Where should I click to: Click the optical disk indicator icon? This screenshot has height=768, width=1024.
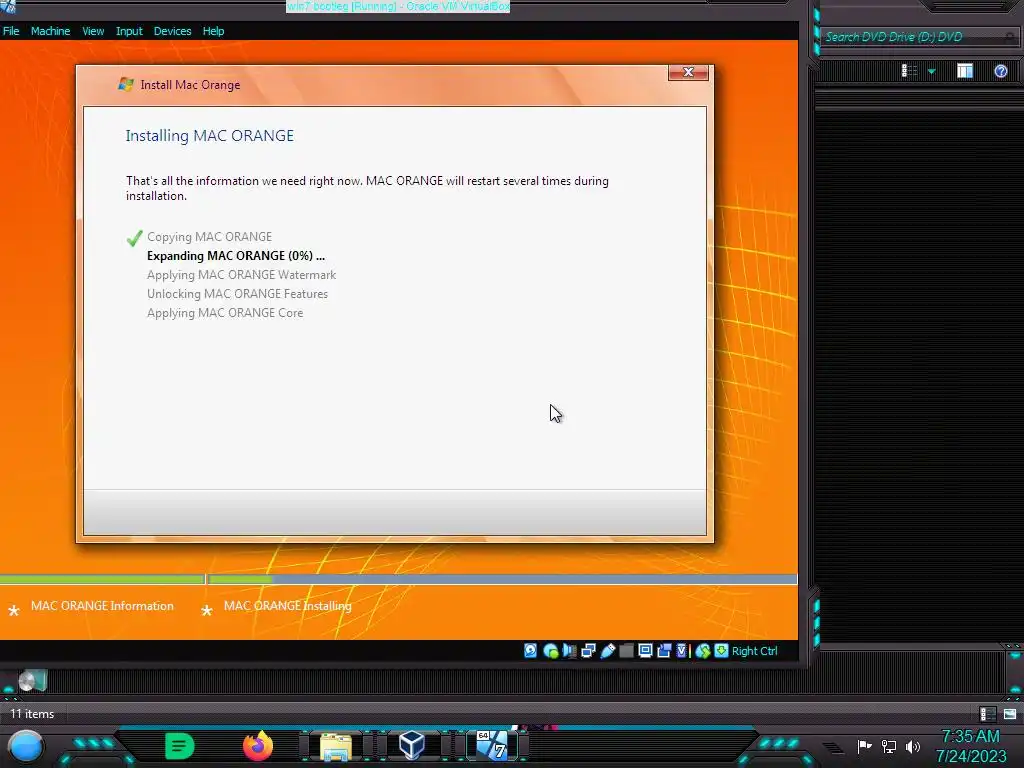pyautogui.click(x=551, y=650)
